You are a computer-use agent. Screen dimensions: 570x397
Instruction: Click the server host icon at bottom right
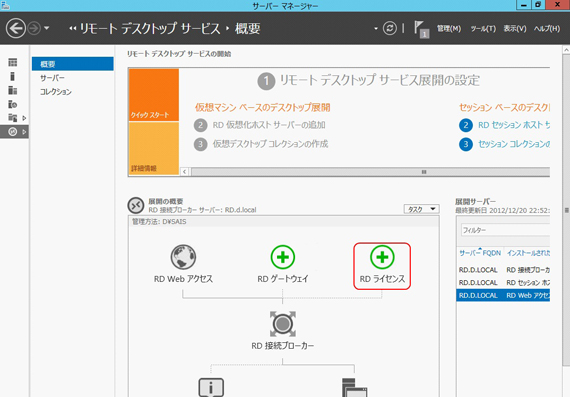(354, 388)
